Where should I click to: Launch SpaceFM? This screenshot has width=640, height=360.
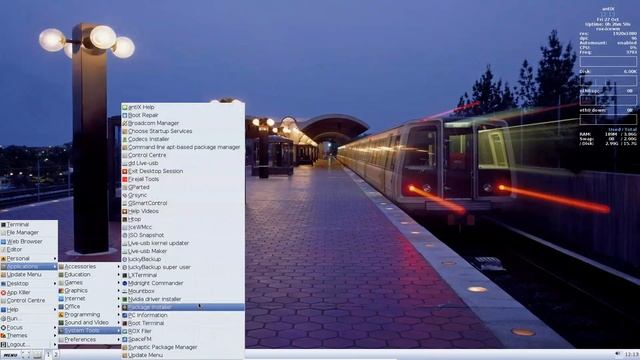click(x=183, y=339)
